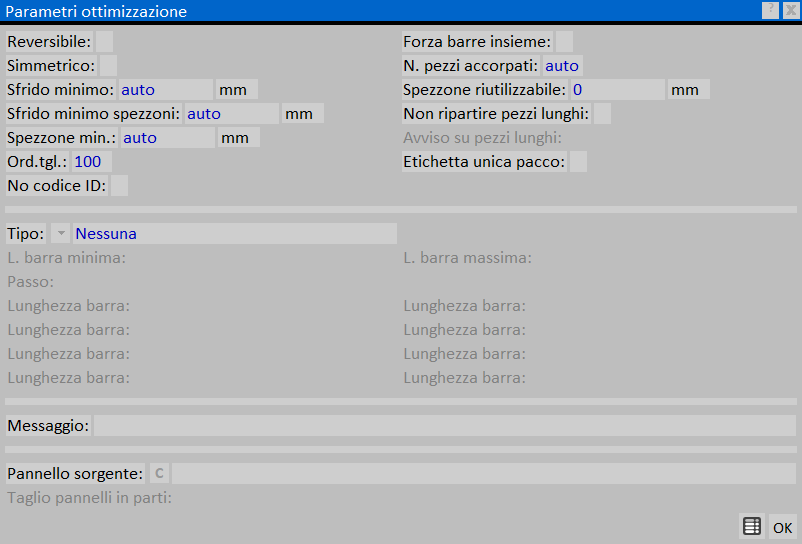802x544 pixels.
Task: Toggle the No codice ID checkbox
Action: (120, 186)
